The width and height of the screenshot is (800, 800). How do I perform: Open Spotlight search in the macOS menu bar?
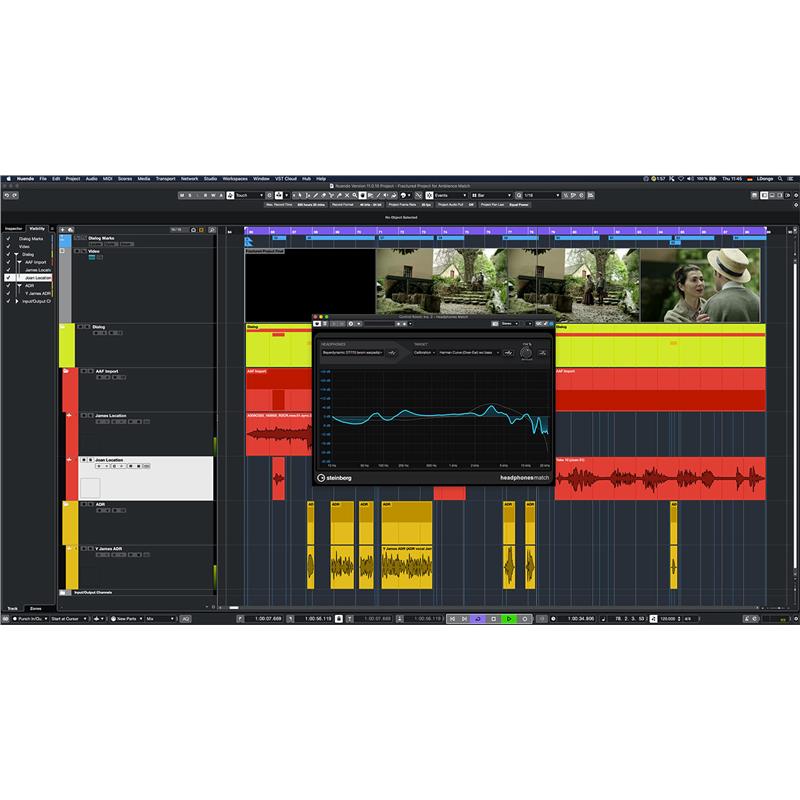click(x=780, y=179)
